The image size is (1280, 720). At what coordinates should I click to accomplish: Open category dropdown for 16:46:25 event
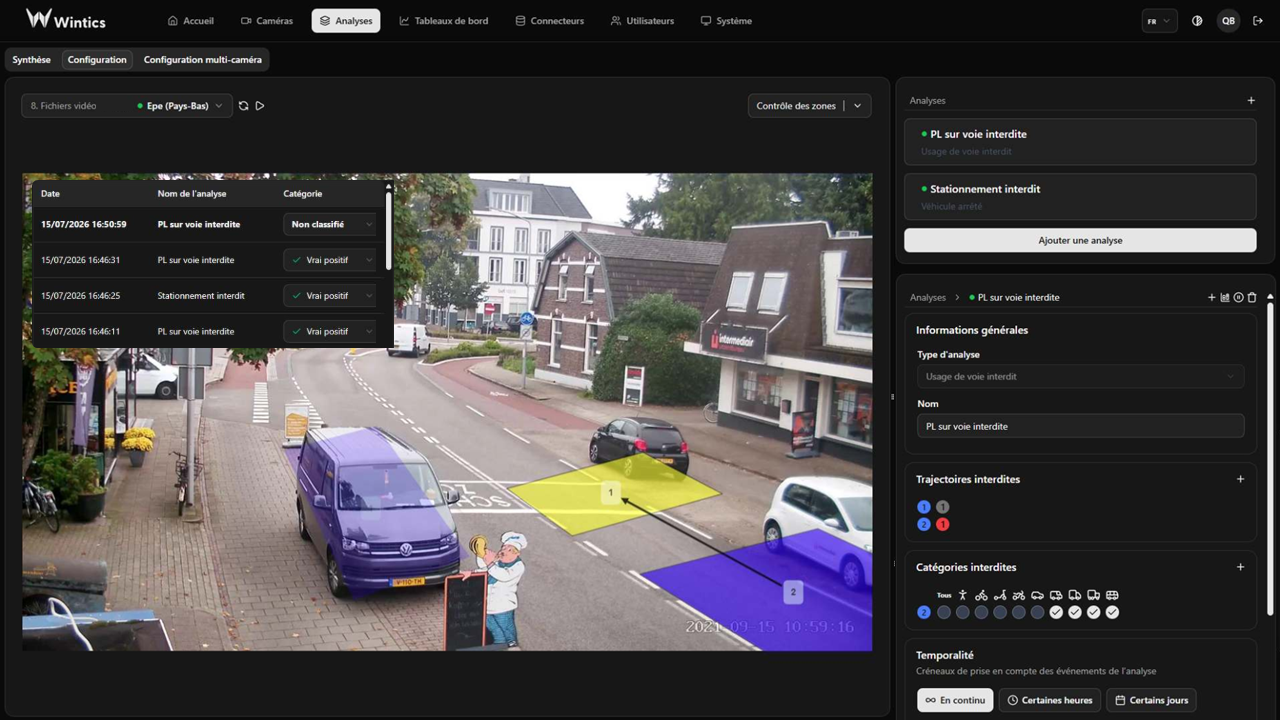(329, 296)
